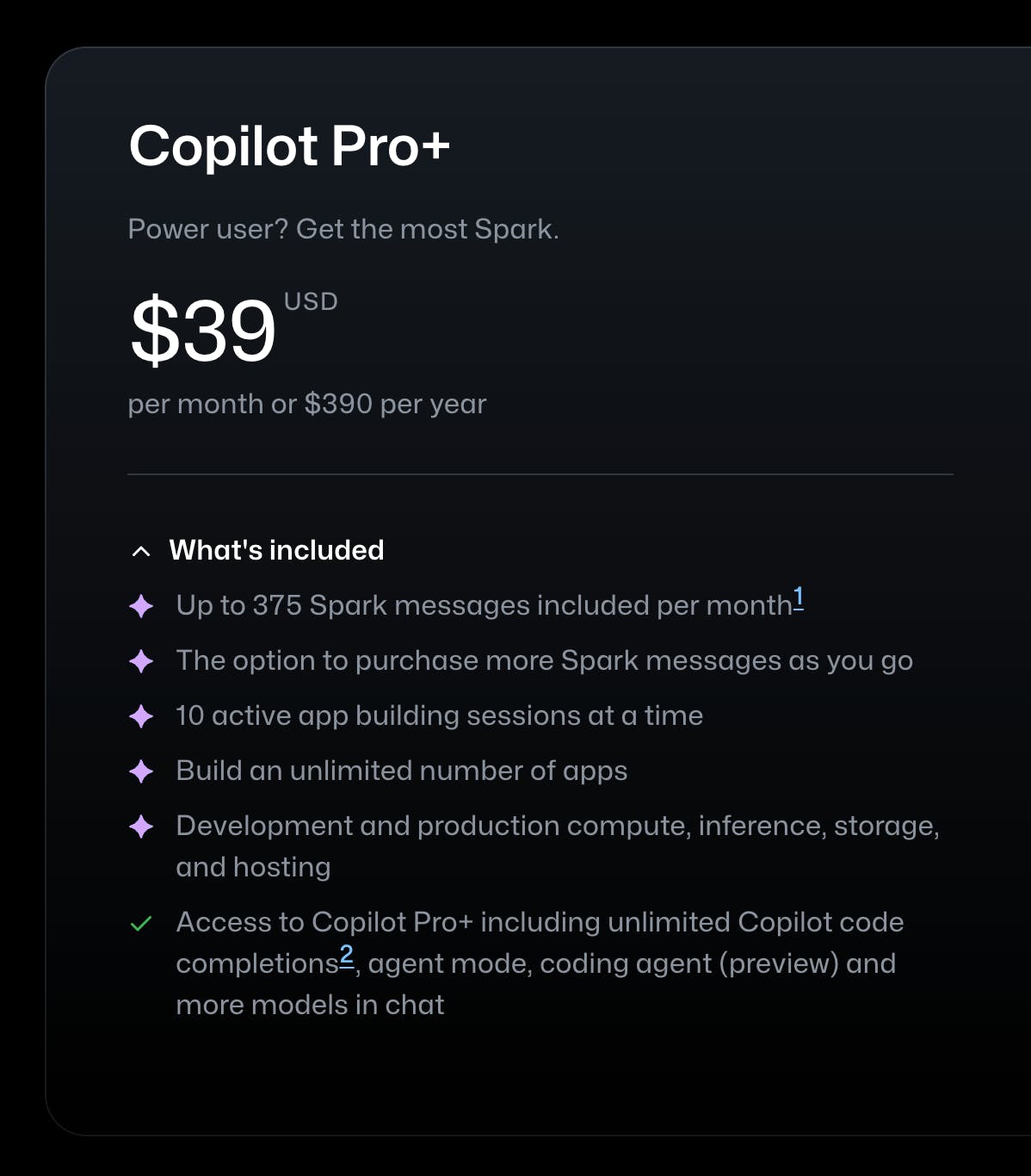Click 10 active app building sessions item

pyautogui.click(x=440, y=716)
